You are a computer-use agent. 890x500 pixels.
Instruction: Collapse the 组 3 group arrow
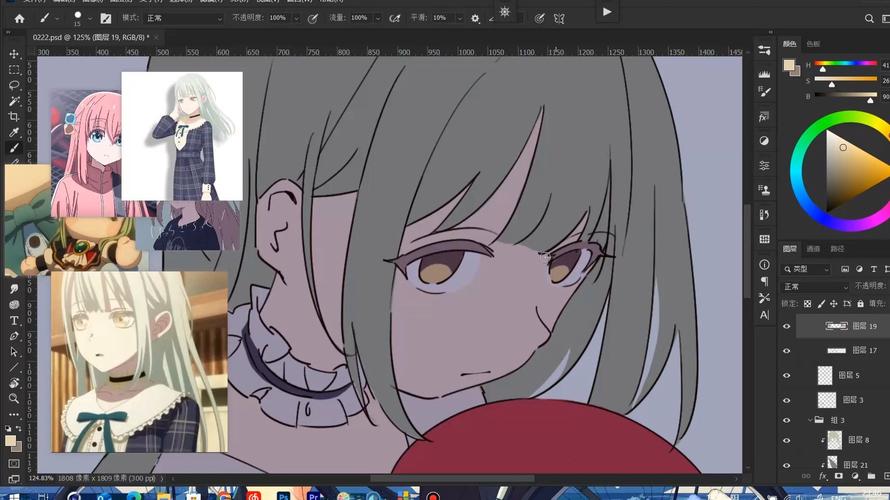pyautogui.click(x=810, y=420)
